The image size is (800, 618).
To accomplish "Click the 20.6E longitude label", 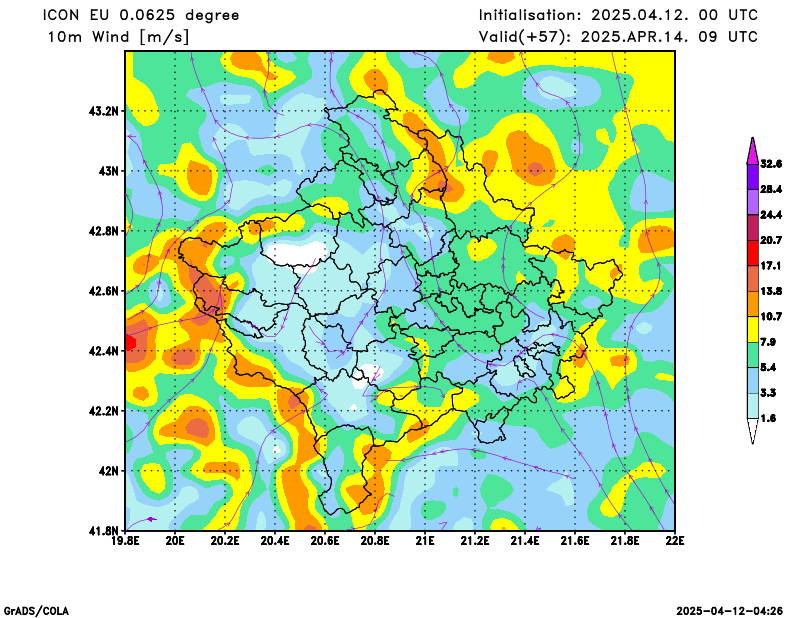I will (325, 540).
